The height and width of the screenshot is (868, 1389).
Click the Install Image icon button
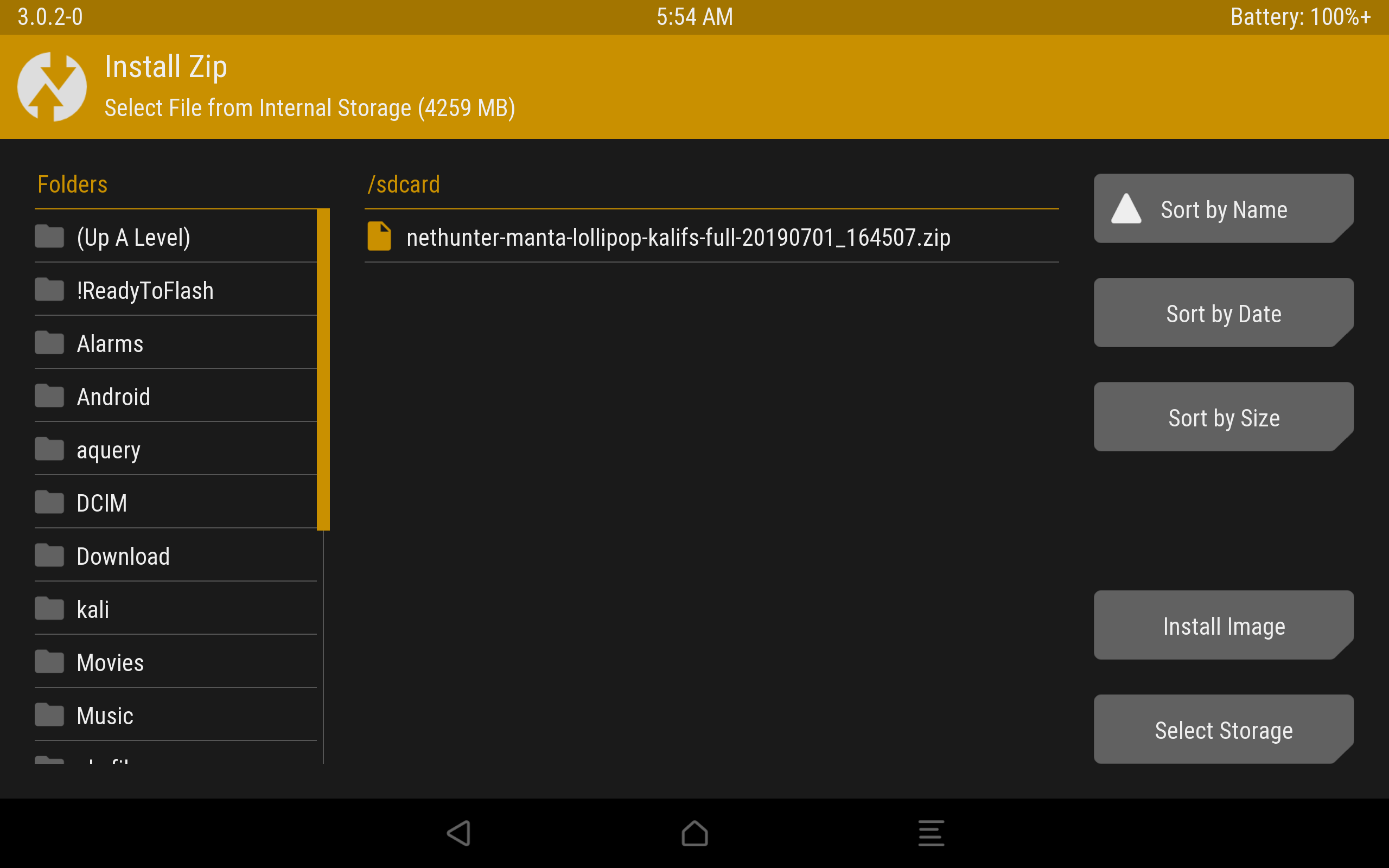[1223, 625]
